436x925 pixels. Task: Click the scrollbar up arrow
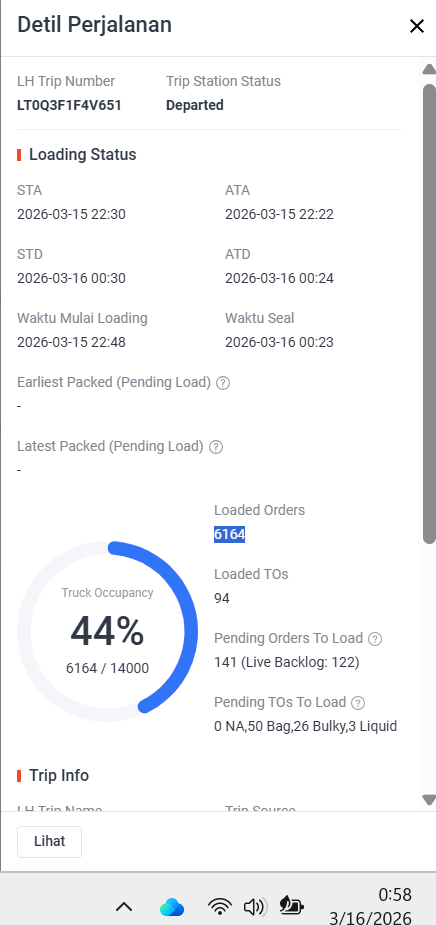(429, 70)
